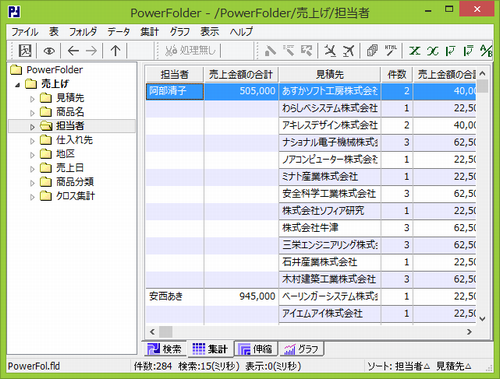Click the second green sort arrow icon
The image size is (500, 379).
469,51
